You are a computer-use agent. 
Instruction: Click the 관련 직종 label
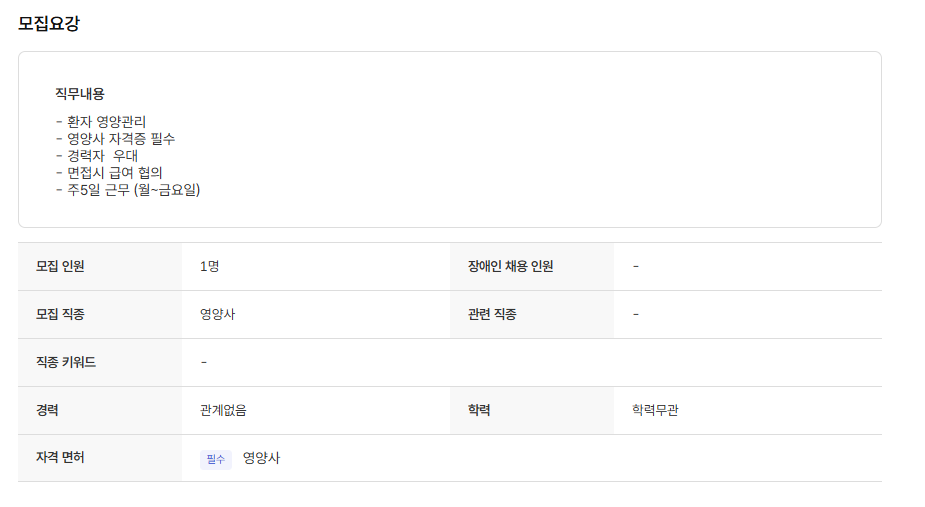pos(492,314)
